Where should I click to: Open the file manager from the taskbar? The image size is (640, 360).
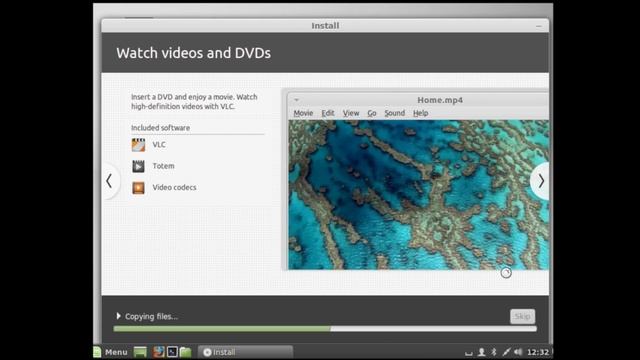click(x=185, y=352)
